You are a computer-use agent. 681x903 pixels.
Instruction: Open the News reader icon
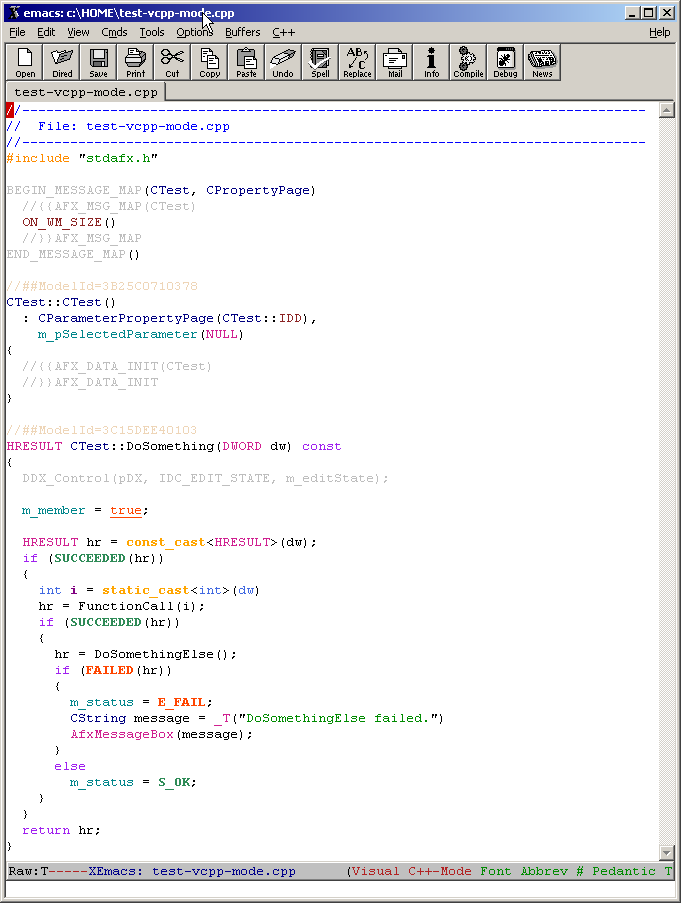542,62
